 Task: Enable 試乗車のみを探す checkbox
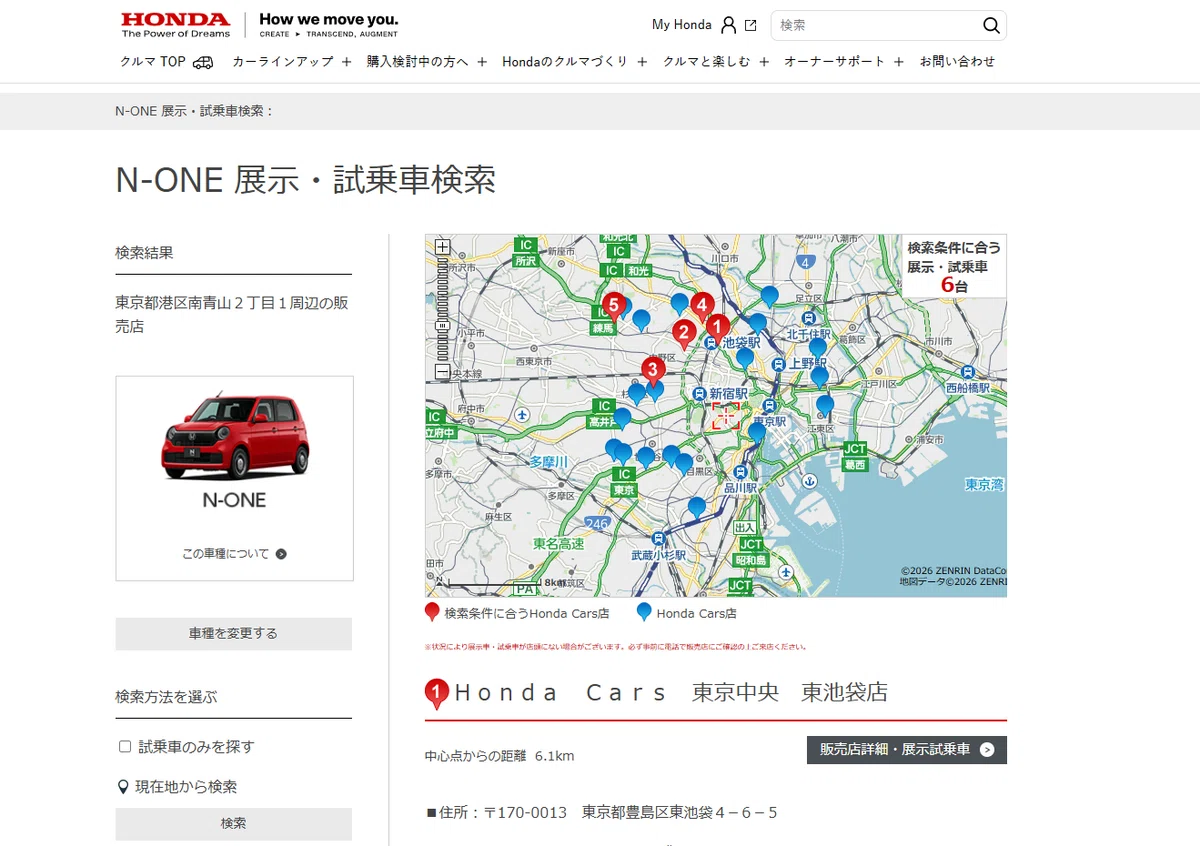(x=125, y=746)
